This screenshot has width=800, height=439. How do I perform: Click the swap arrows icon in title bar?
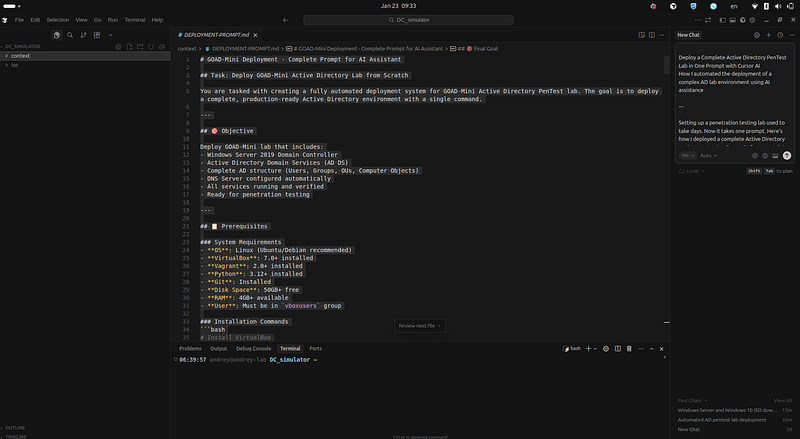click(x=708, y=20)
